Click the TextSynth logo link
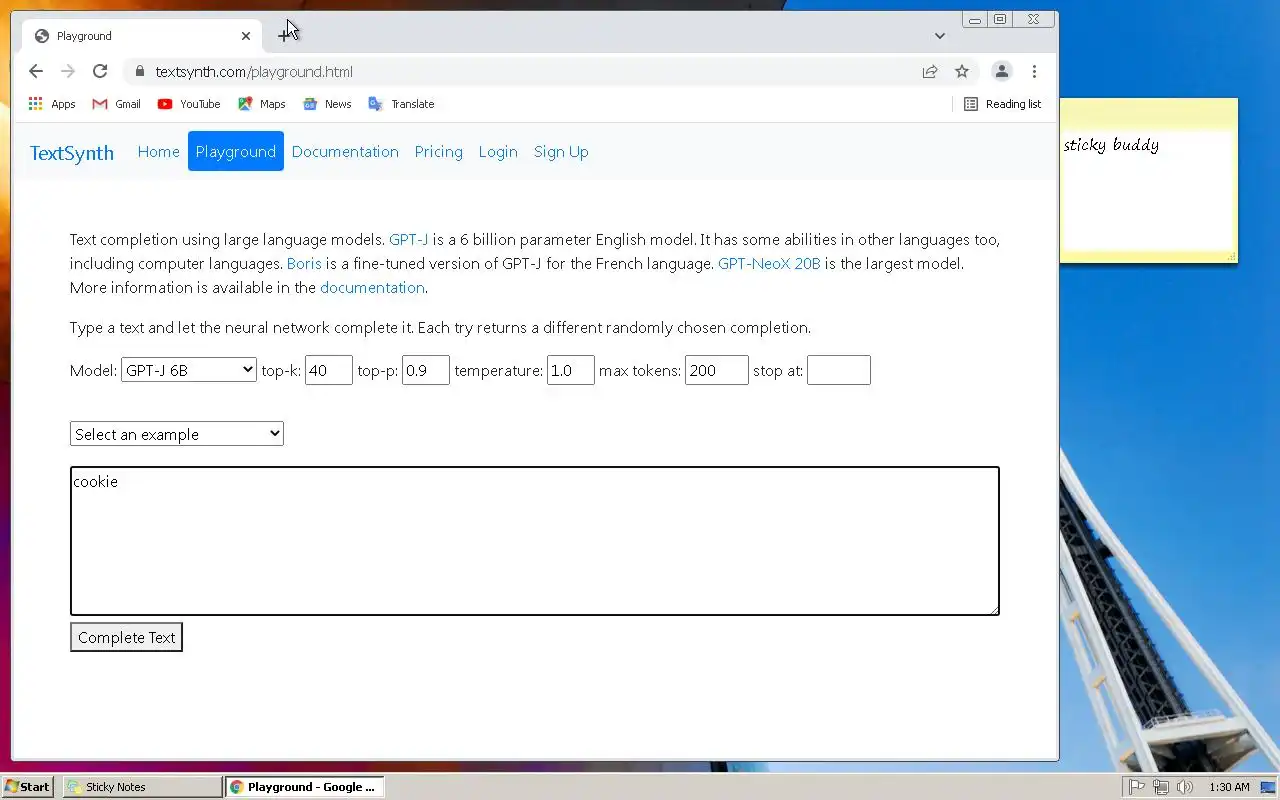 click(72, 153)
